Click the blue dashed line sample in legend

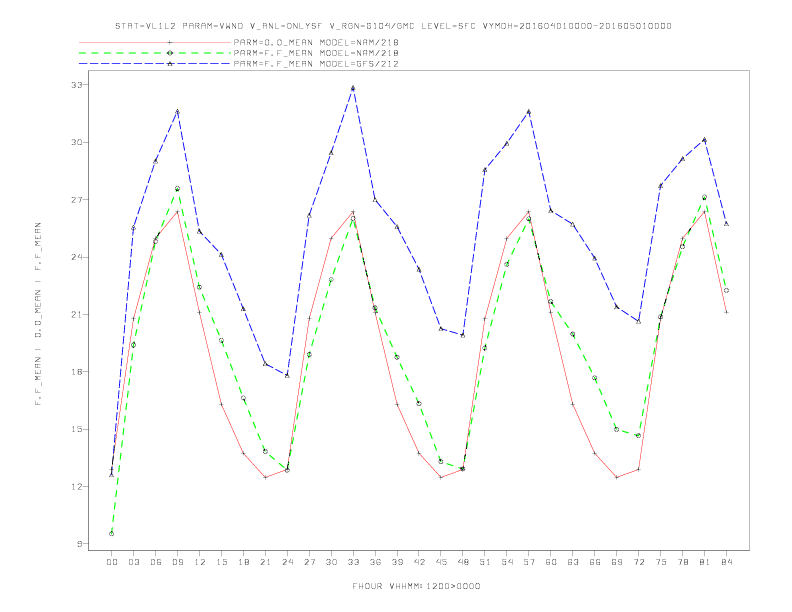tap(155, 64)
